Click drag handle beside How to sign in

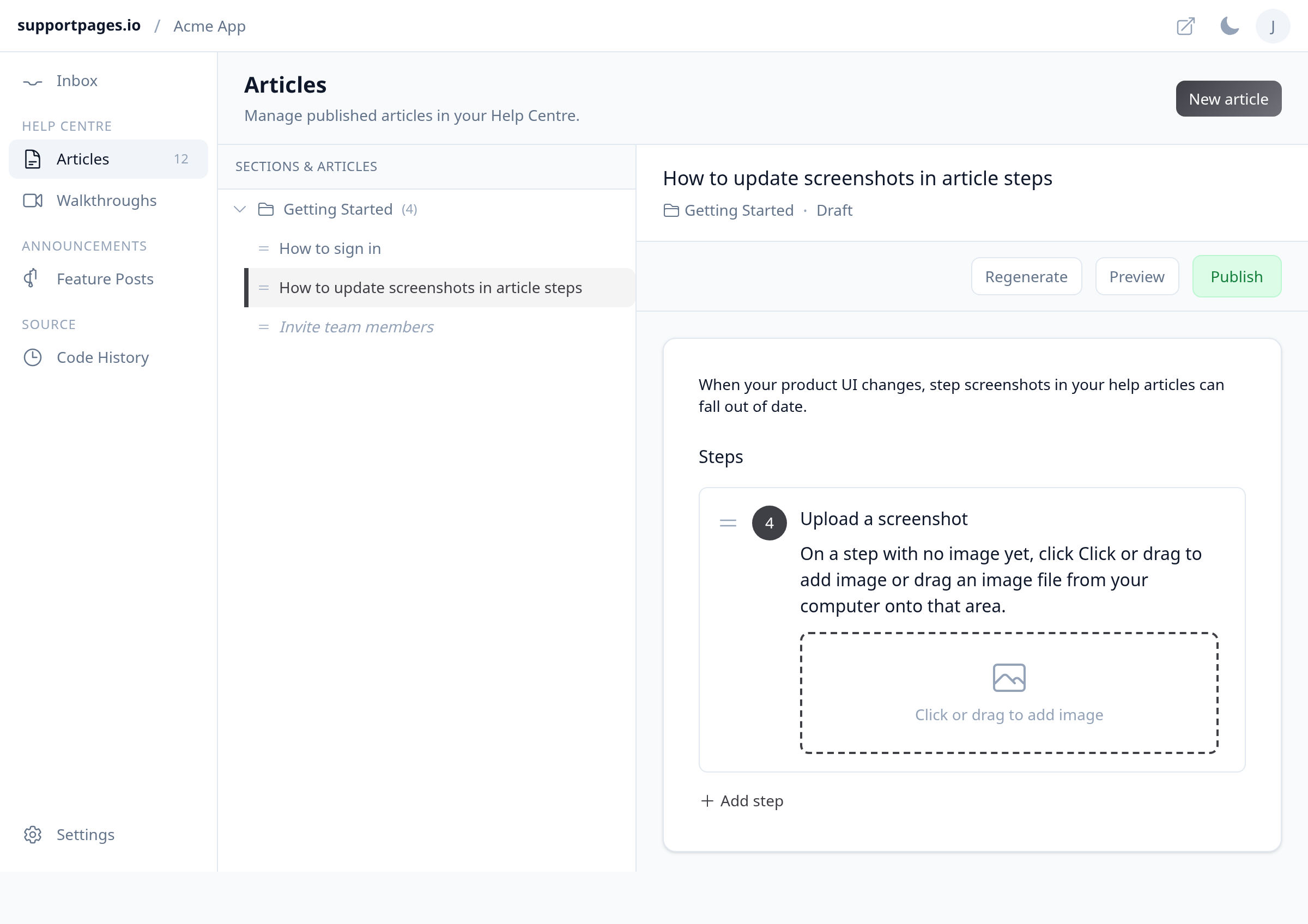[264, 249]
